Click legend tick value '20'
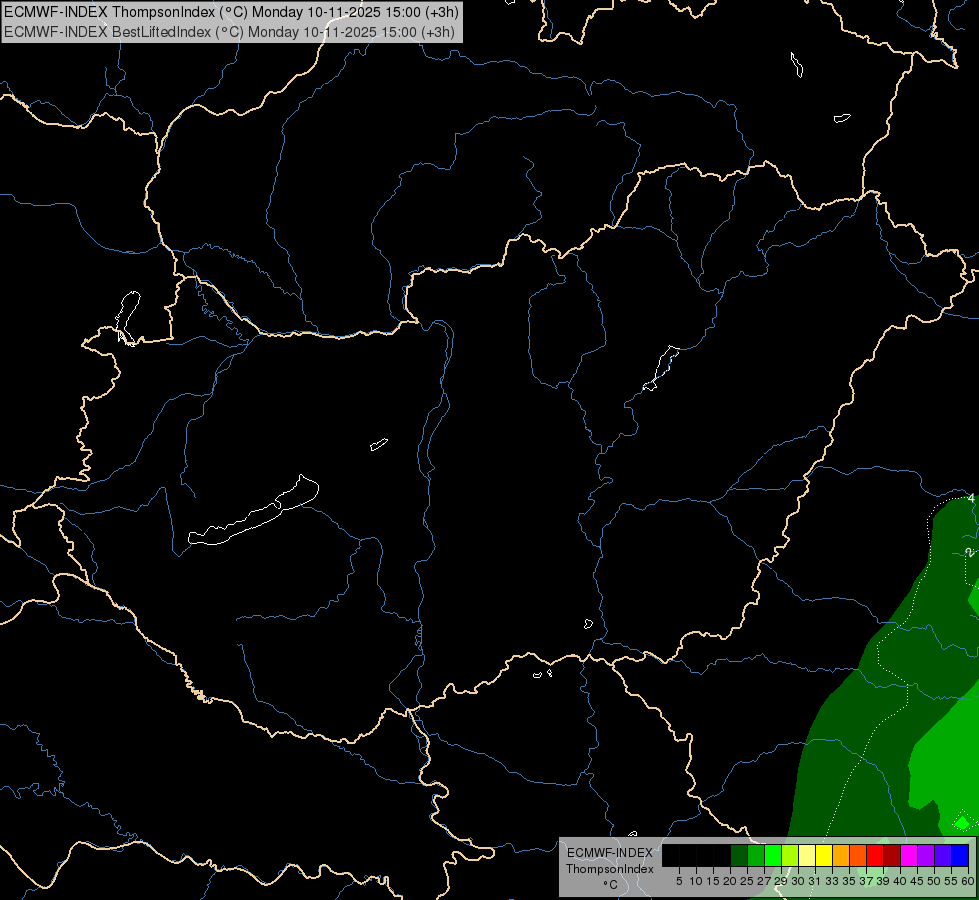 point(730,881)
